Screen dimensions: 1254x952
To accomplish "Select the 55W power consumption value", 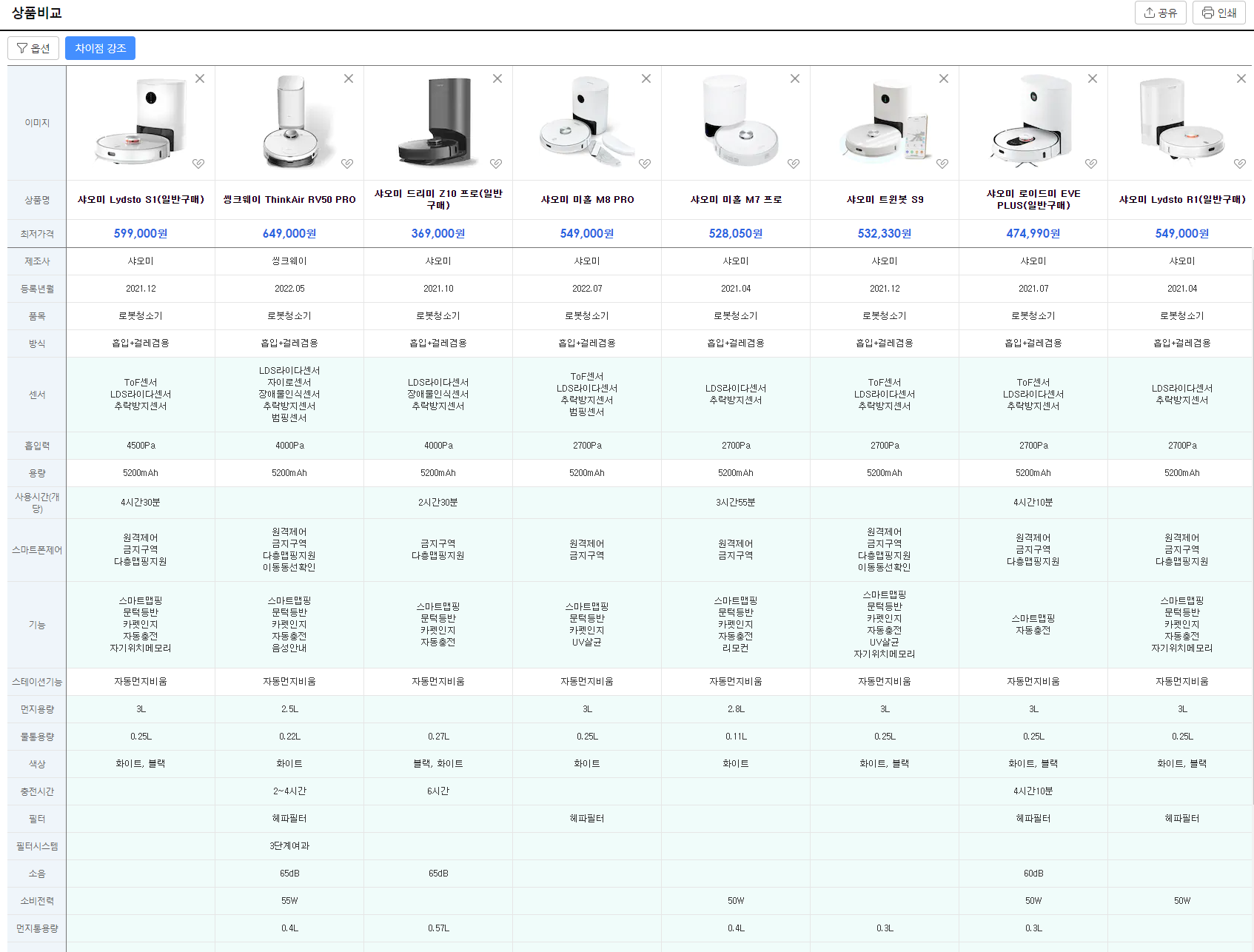I will coord(289,901).
